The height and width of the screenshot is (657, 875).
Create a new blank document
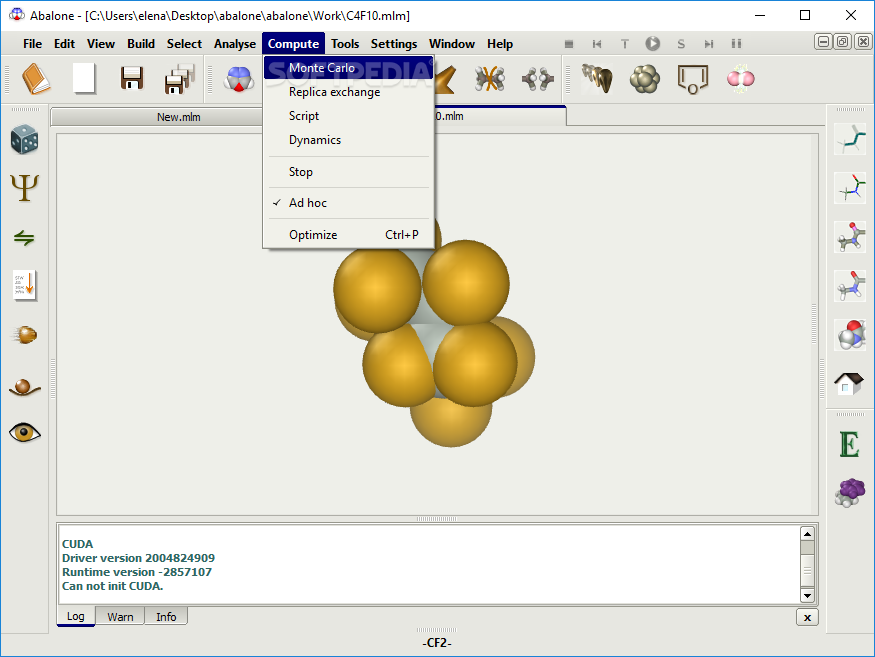(x=84, y=79)
